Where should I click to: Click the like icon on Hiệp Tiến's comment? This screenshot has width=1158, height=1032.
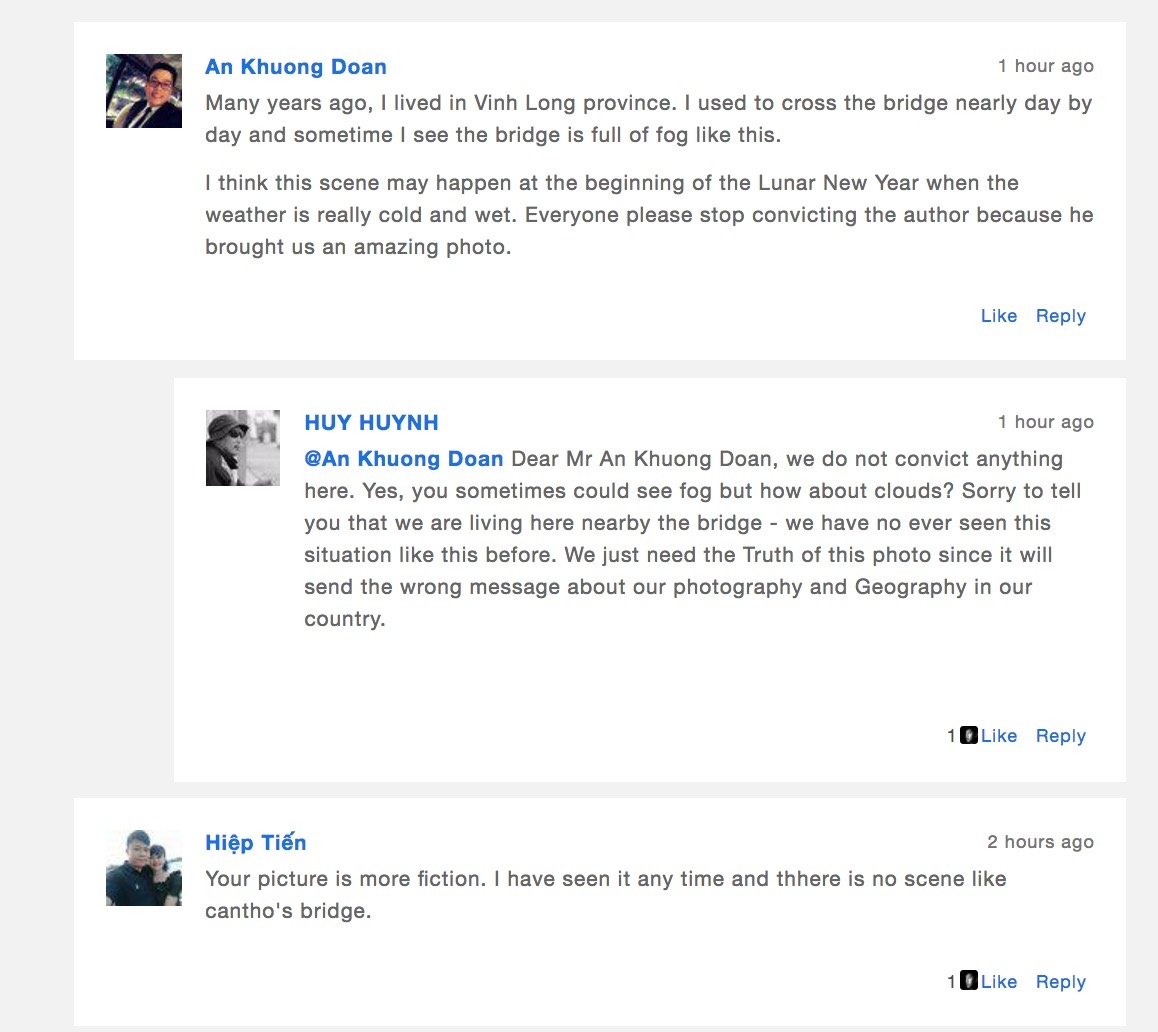point(968,981)
